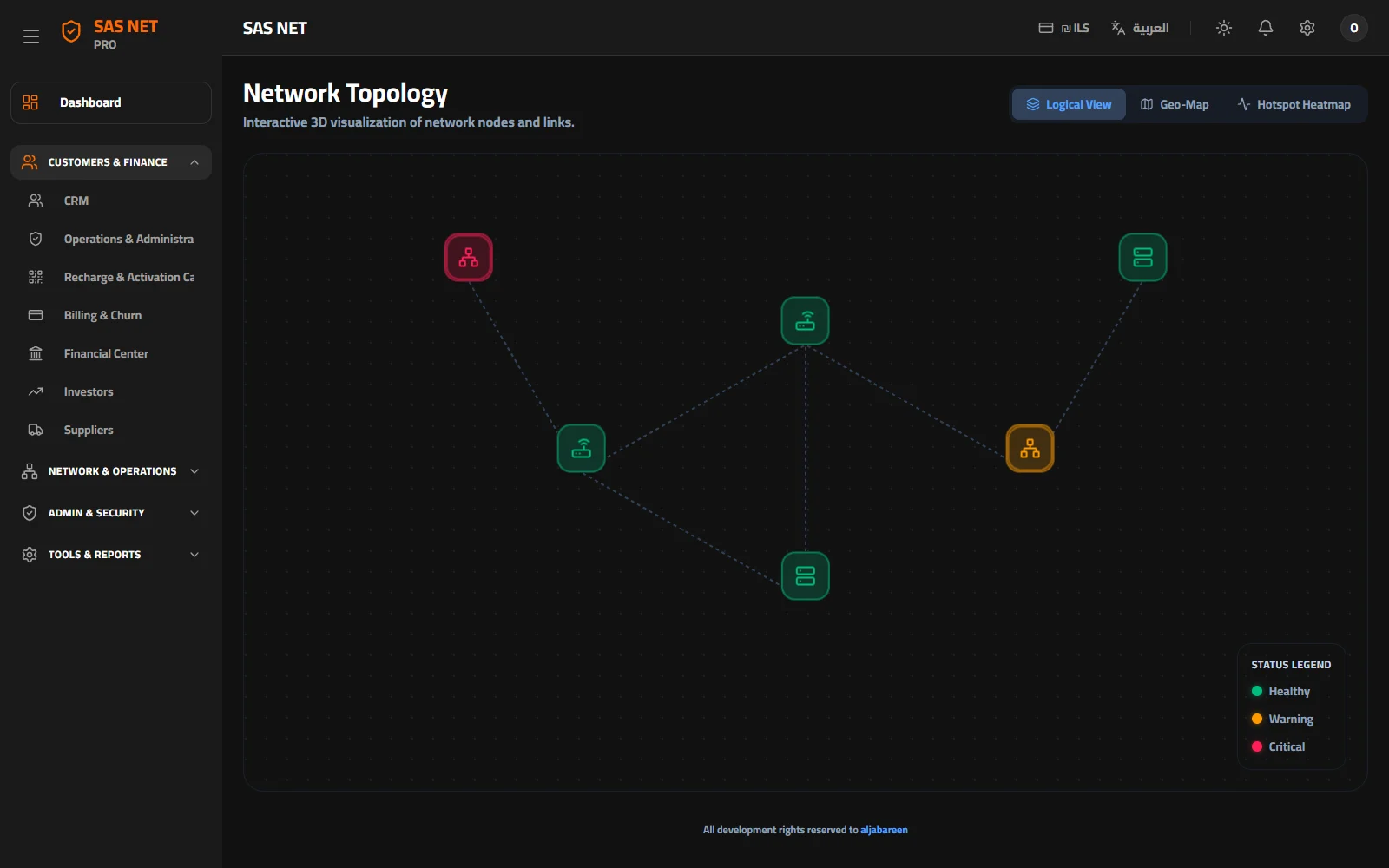1389x868 pixels.
Task: Click the Warning orange legend dot
Action: click(x=1257, y=719)
